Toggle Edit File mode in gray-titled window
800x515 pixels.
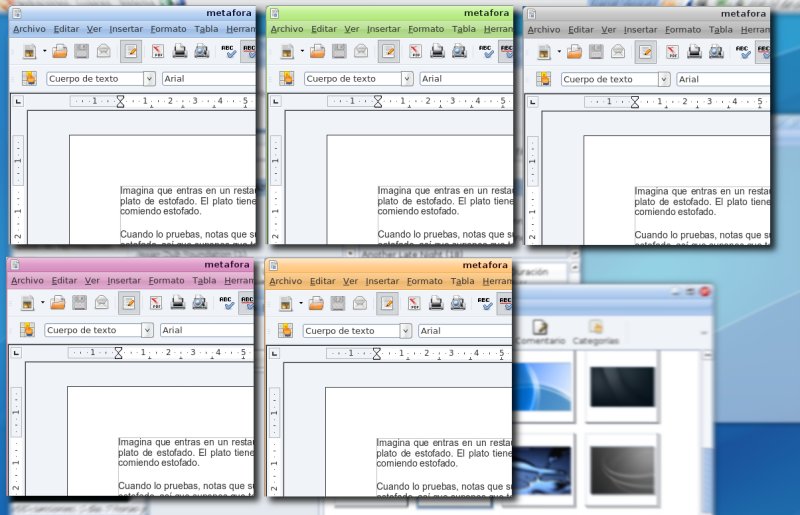(x=645, y=52)
